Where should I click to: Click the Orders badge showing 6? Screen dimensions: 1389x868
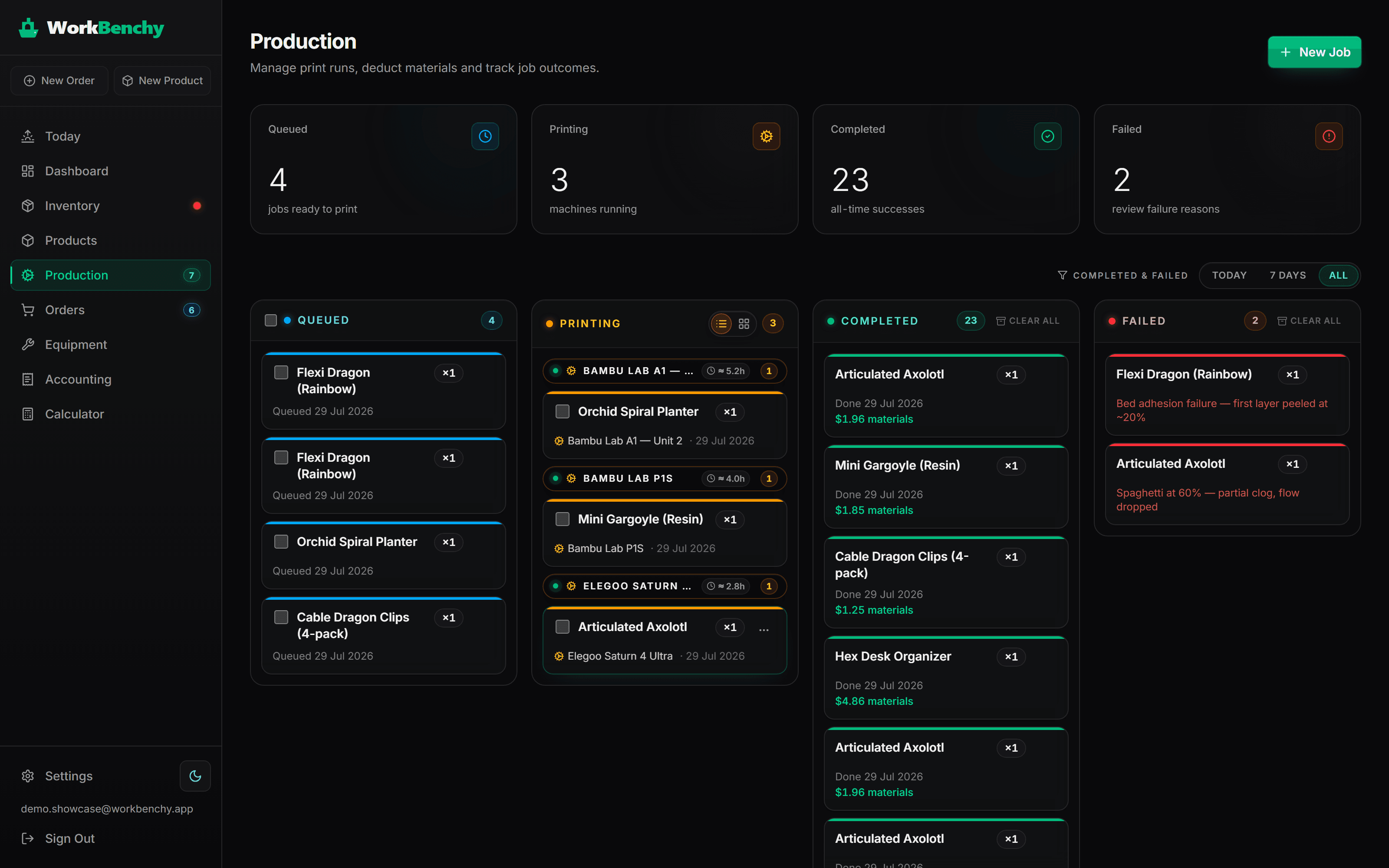coord(192,310)
